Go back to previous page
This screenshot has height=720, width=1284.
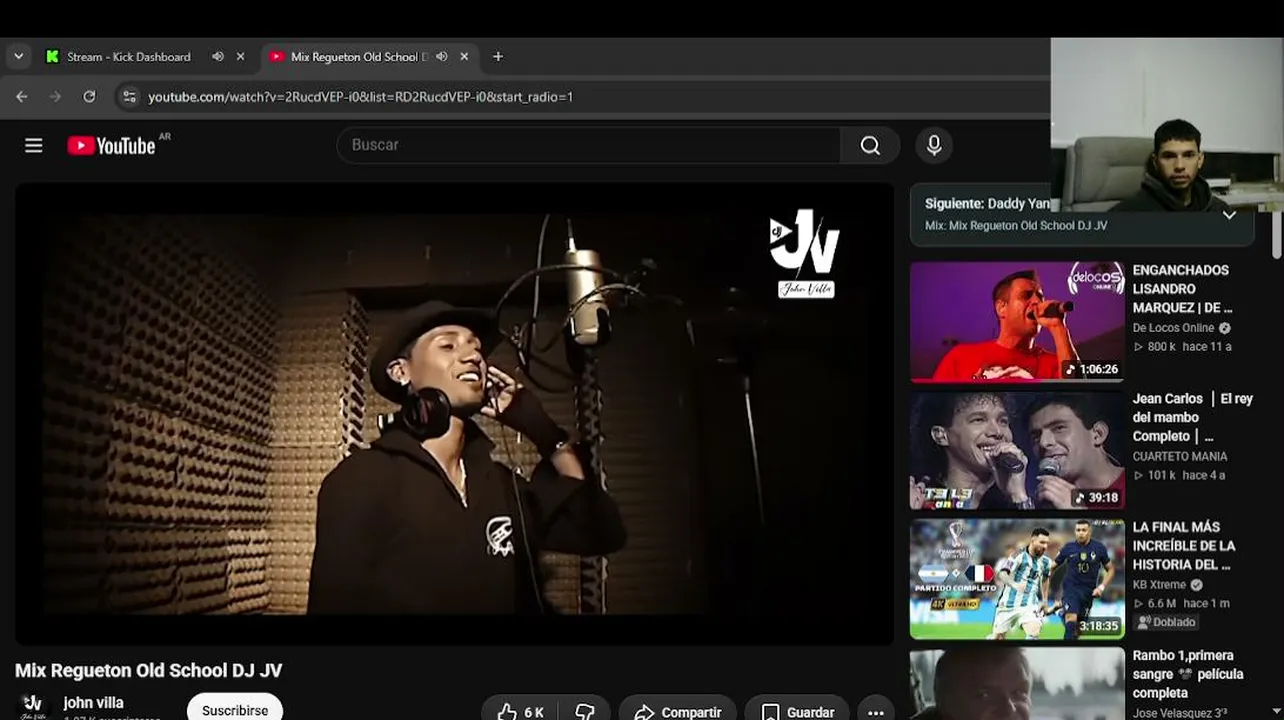(22, 97)
